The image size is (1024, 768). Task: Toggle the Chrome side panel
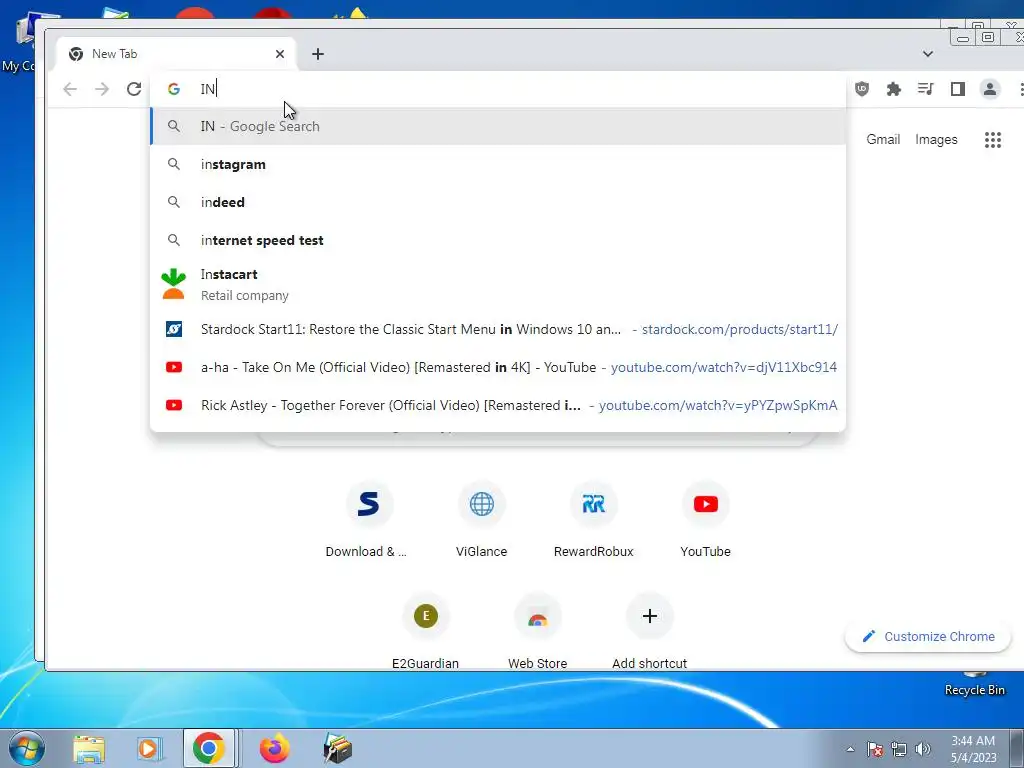coord(957,89)
